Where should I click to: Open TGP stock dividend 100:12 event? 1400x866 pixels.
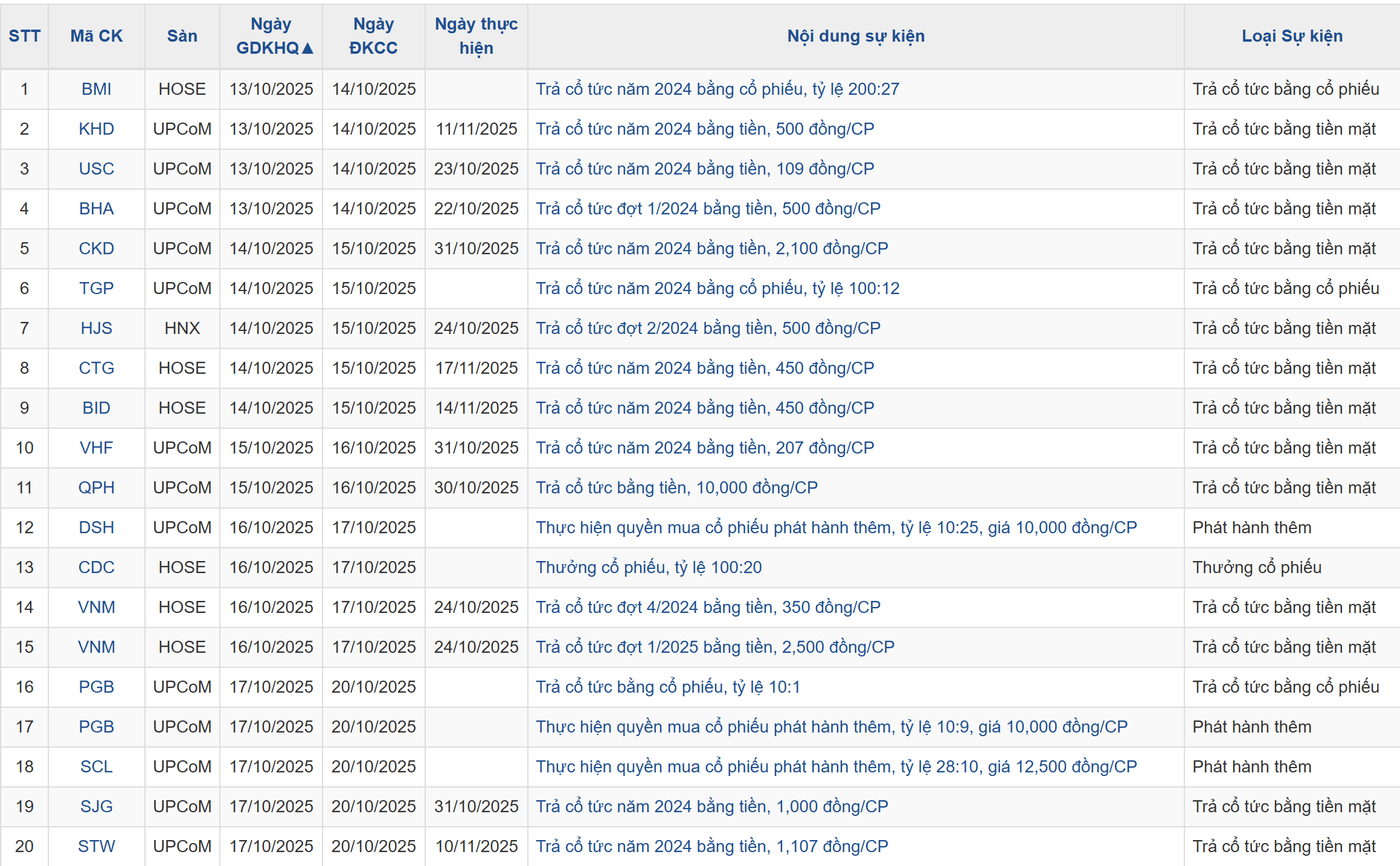click(717, 289)
